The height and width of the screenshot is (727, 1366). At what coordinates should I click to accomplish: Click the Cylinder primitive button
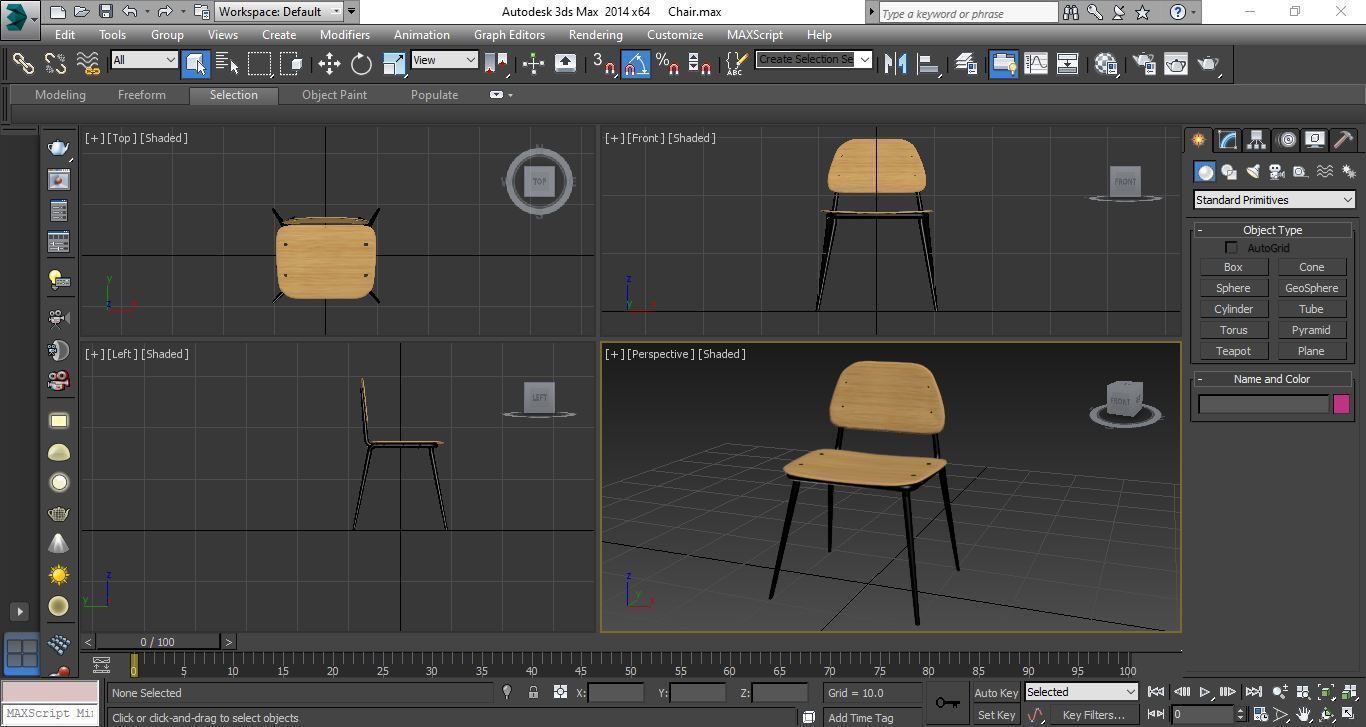(1233, 308)
